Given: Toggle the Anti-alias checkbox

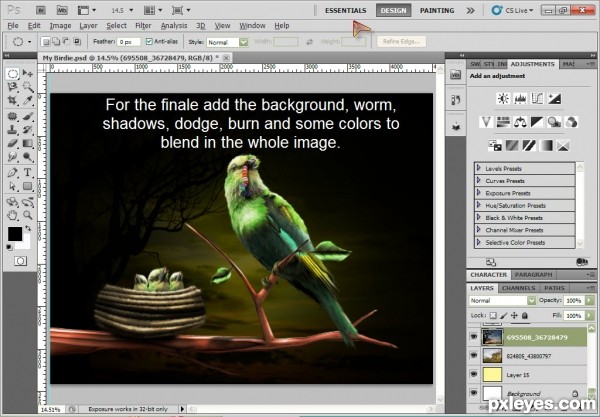Looking at the screenshot, I should click(149, 41).
